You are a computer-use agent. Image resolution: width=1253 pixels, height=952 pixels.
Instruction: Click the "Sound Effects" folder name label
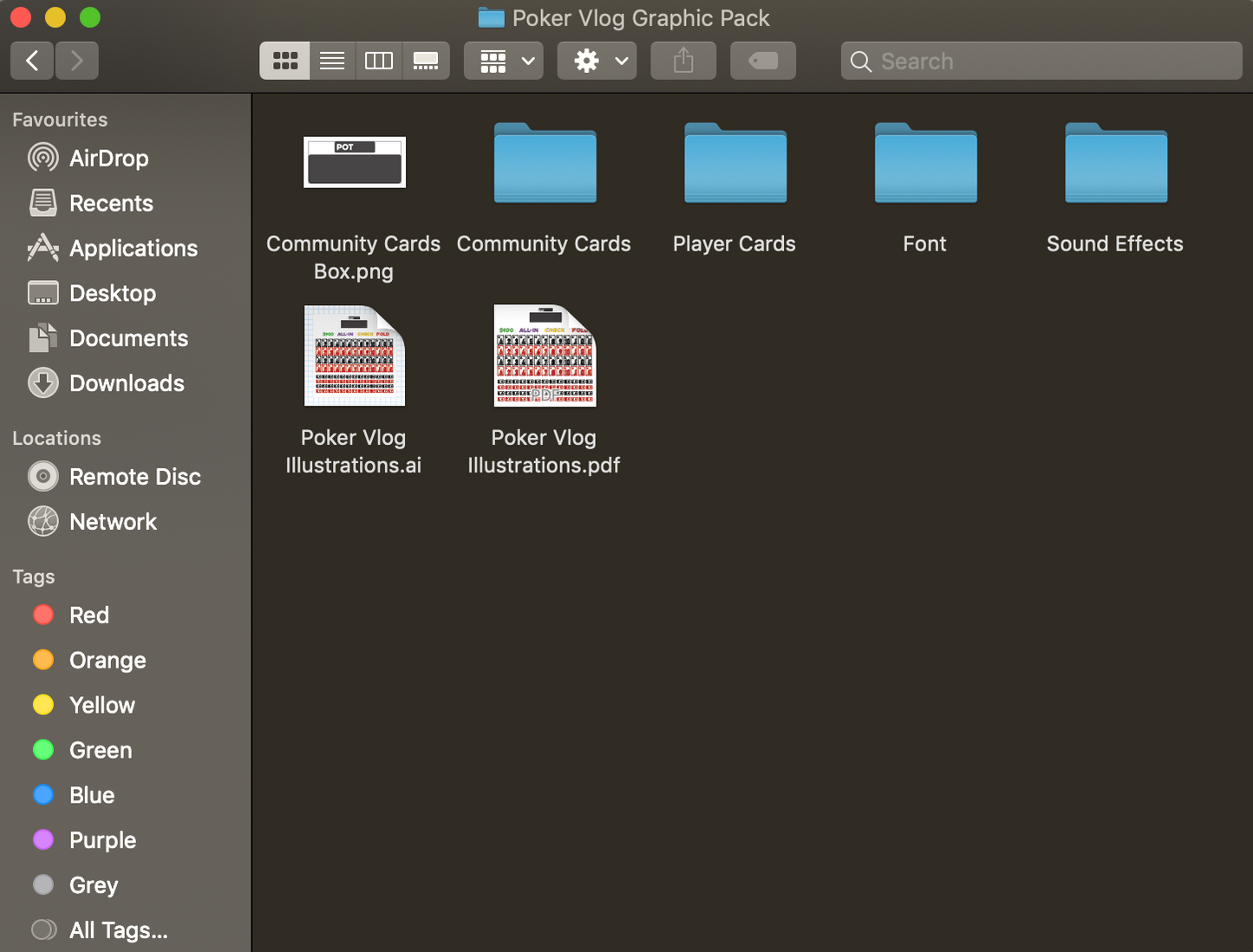coord(1115,245)
